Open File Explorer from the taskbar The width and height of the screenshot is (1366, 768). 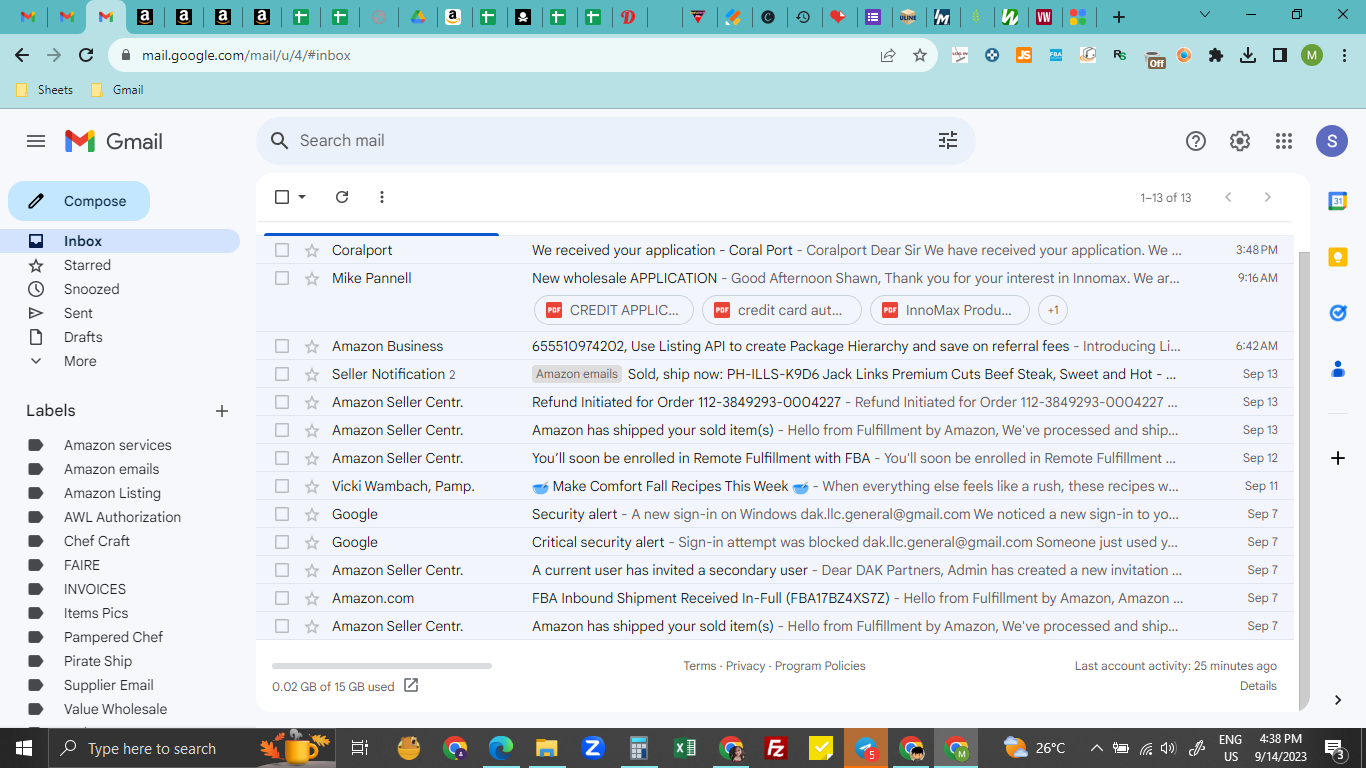(546, 748)
